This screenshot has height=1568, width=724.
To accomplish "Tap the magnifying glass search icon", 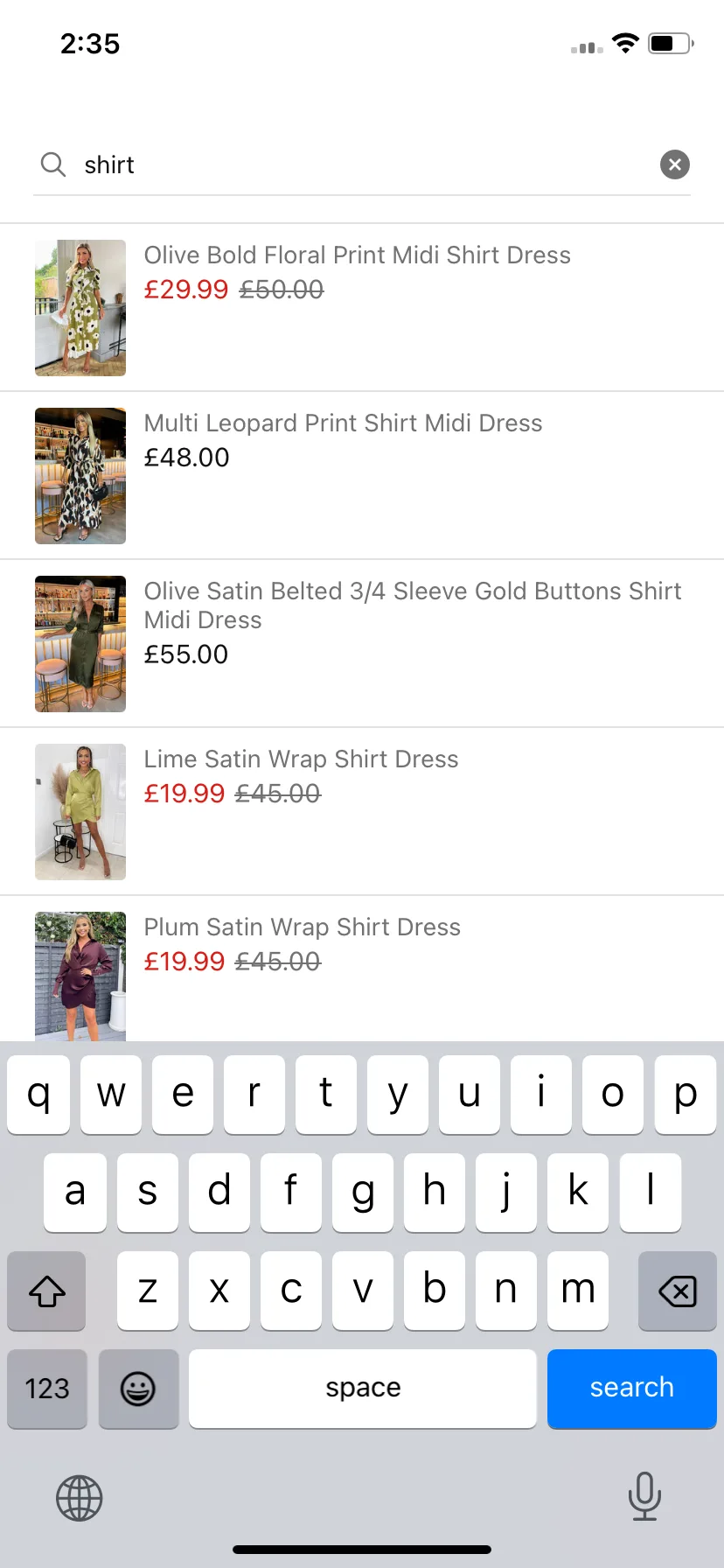I will click(x=53, y=164).
